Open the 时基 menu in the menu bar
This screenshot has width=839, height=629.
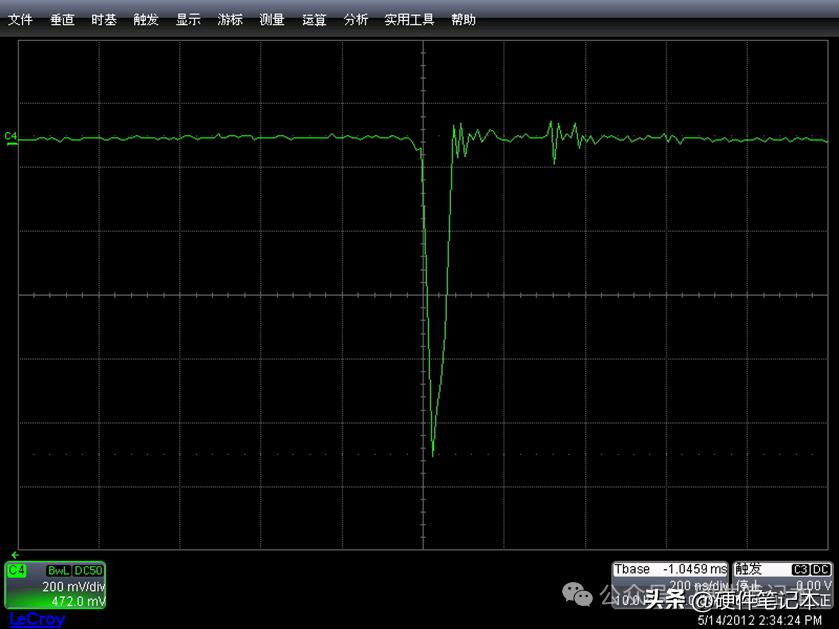[x=103, y=18]
